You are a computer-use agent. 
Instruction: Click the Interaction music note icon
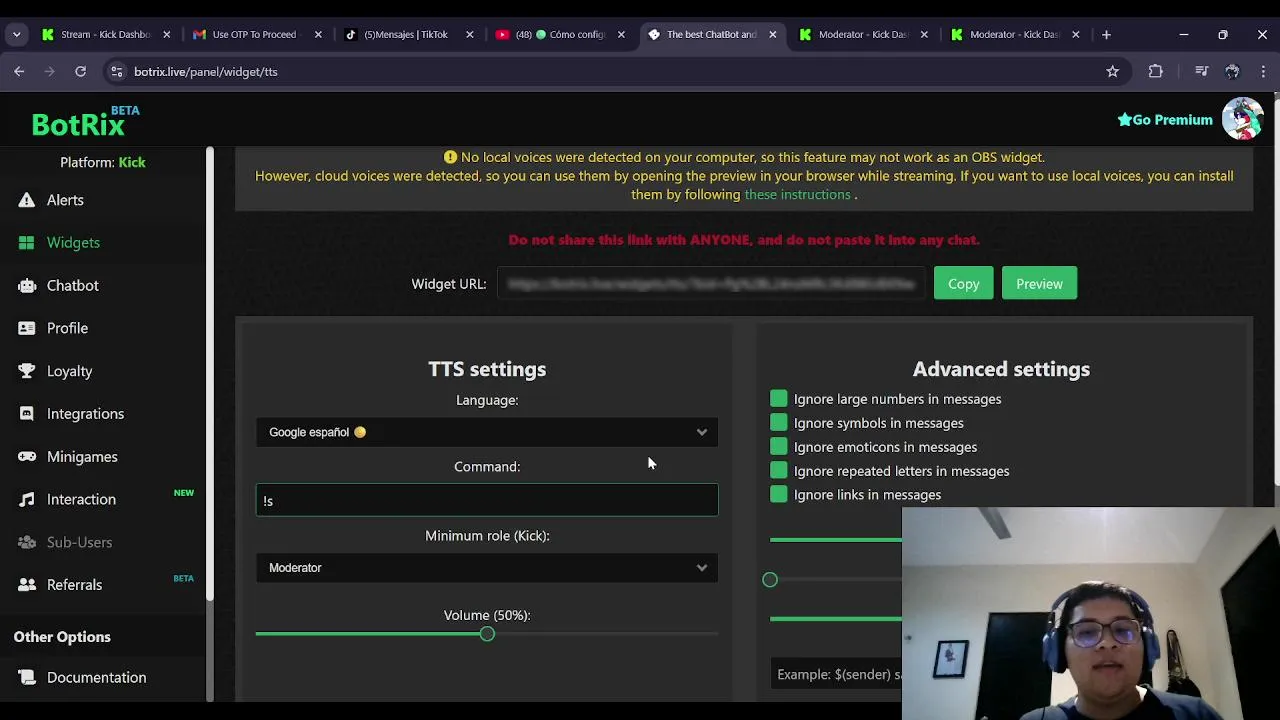(26, 500)
